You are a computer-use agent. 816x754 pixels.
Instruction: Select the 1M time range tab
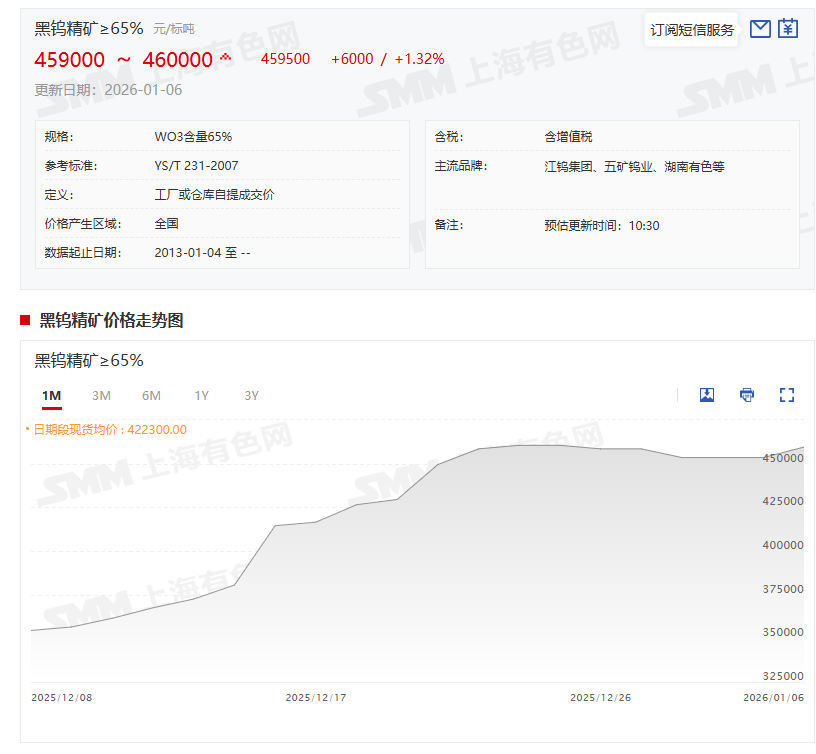pyautogui.click(x=52, y=396)
